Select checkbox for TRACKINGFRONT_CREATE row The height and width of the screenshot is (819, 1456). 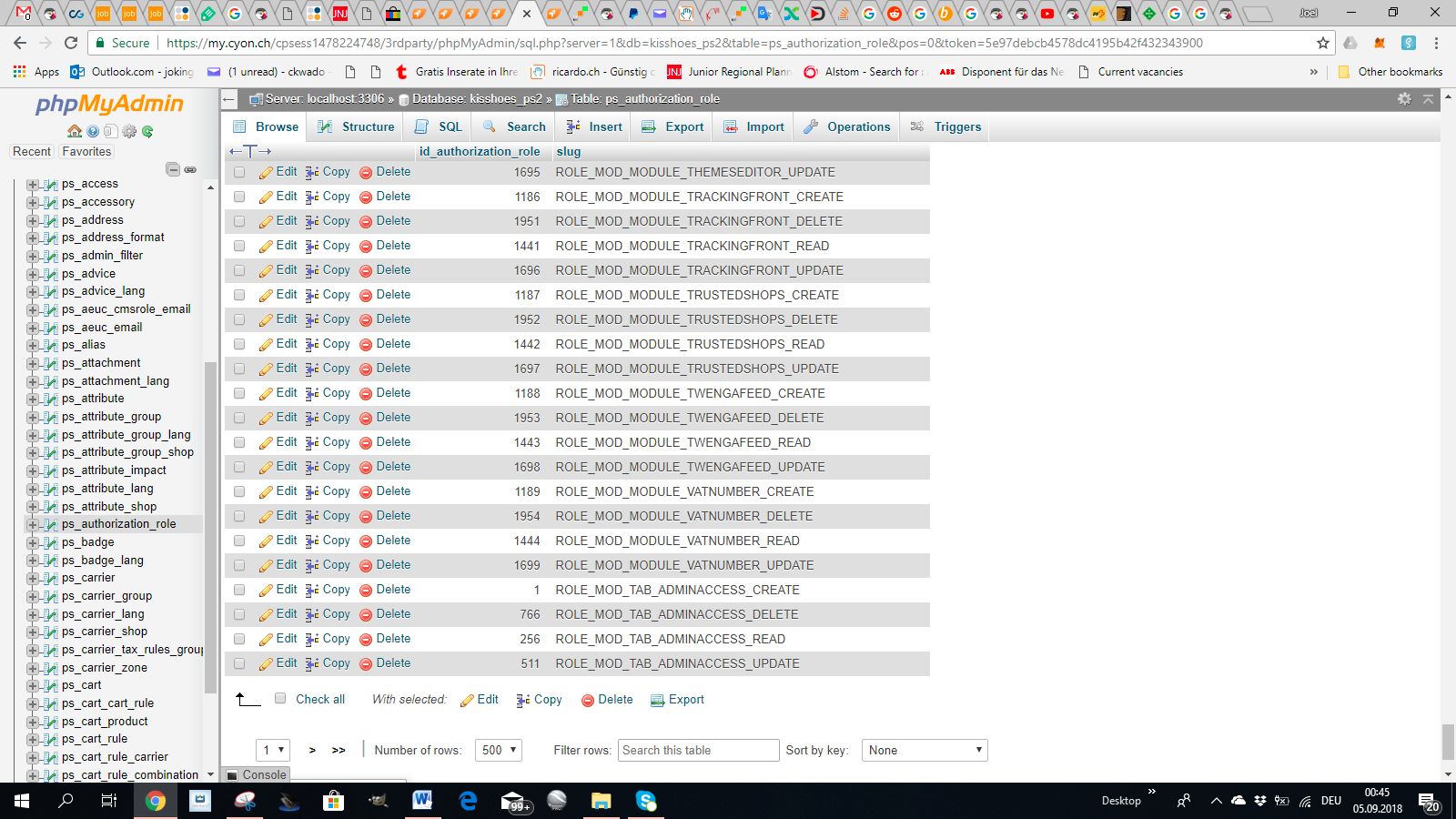click(x=239, y=197)
